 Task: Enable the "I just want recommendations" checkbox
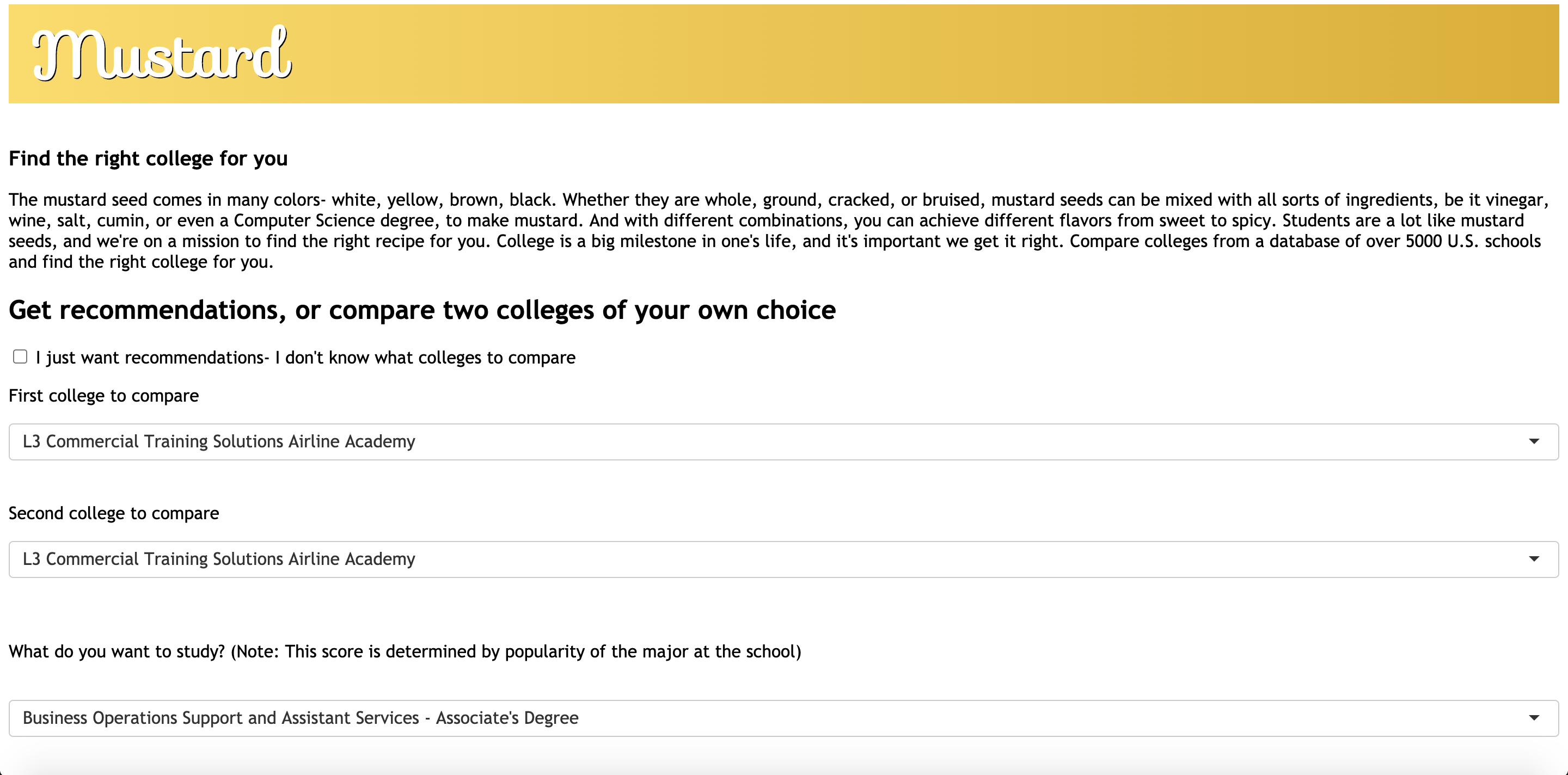20,357
